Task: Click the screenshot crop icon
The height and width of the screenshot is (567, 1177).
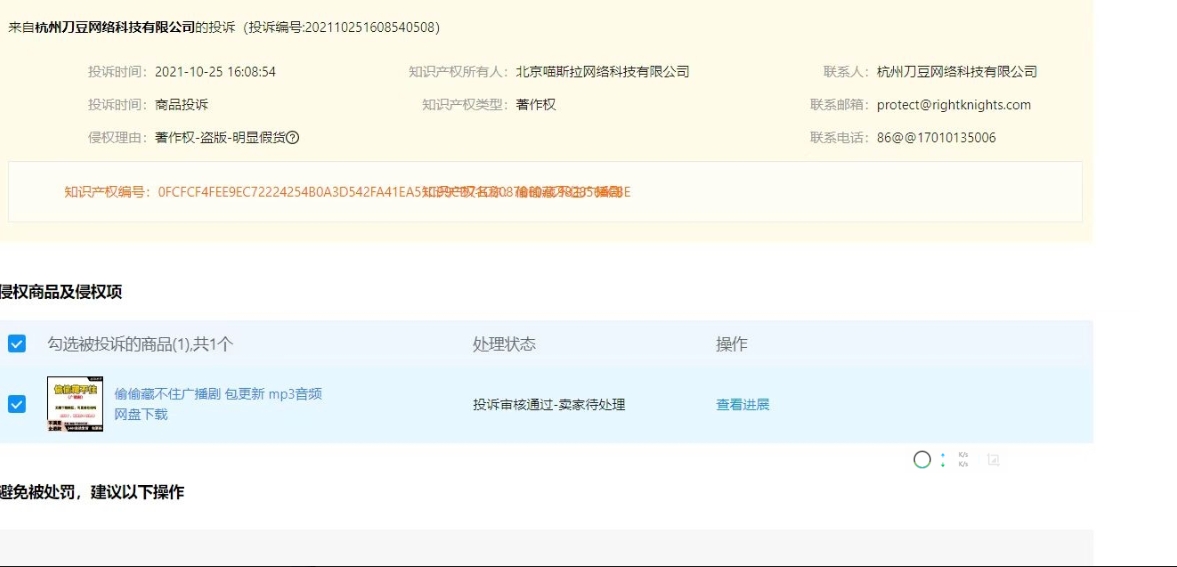Action: click(993, 460)
